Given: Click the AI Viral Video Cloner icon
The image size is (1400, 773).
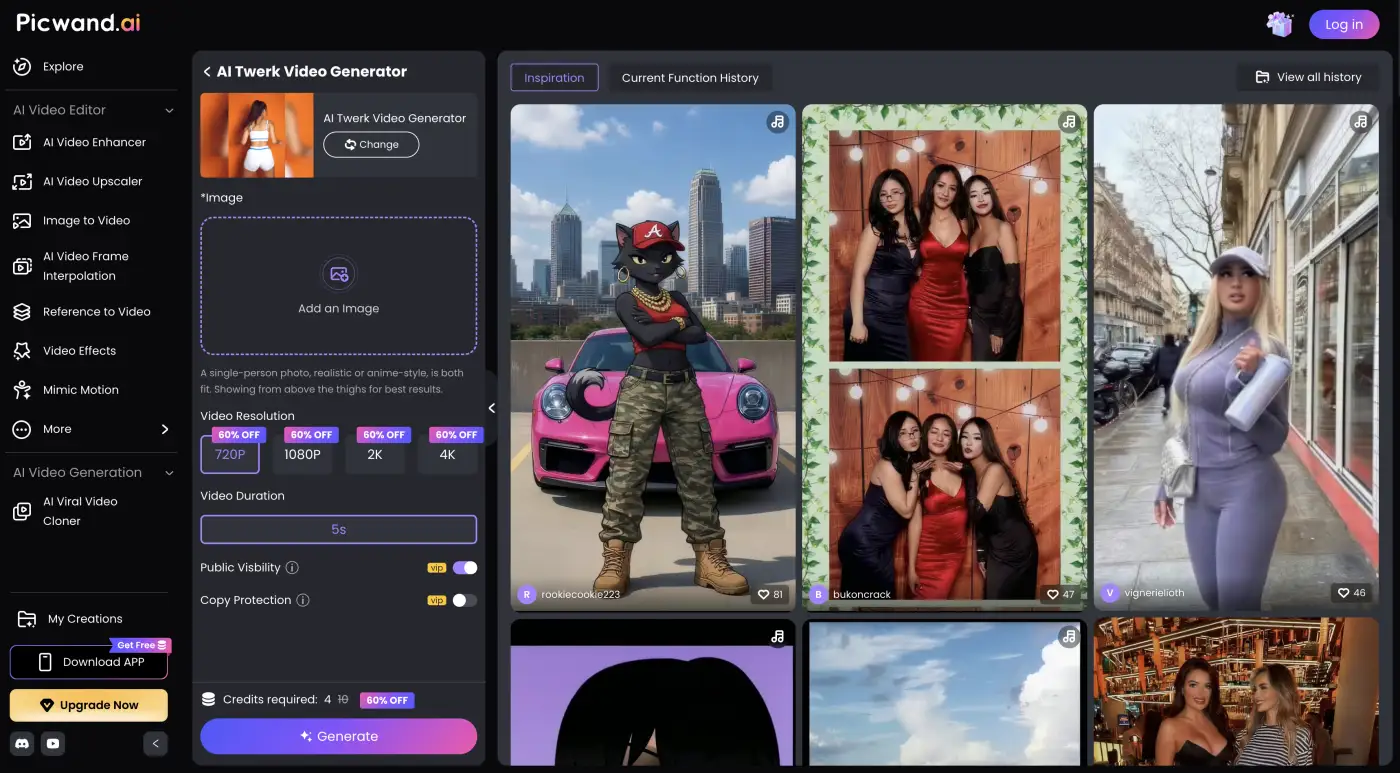Looking at the screenshot, I should point(22,511).
